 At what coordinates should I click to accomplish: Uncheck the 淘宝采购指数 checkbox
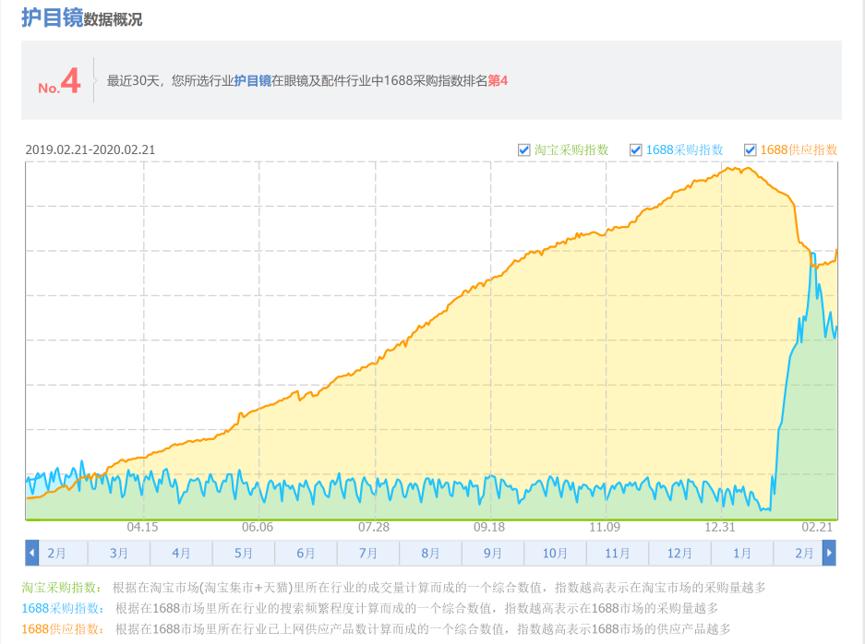tap(524, 150)
